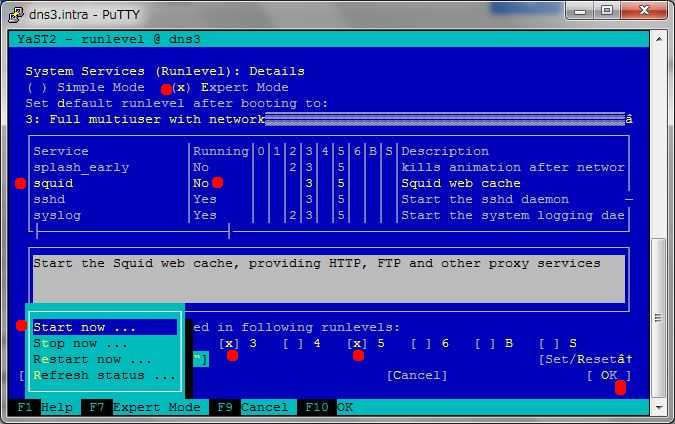Choose Restart now from popup menu
The height and width of the screenshot is (424, 675).
pyautogui.click(x=105, y=359)
